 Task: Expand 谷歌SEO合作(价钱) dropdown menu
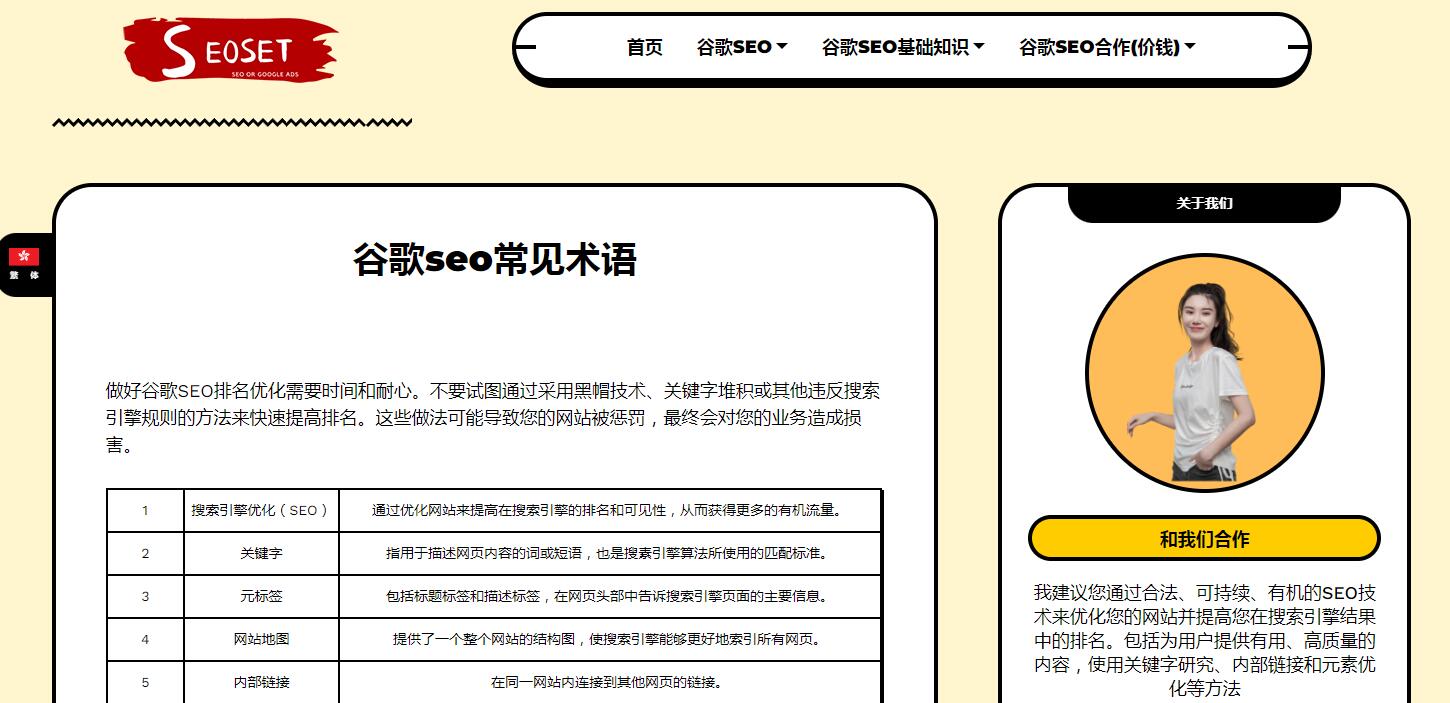point(1107,47)
